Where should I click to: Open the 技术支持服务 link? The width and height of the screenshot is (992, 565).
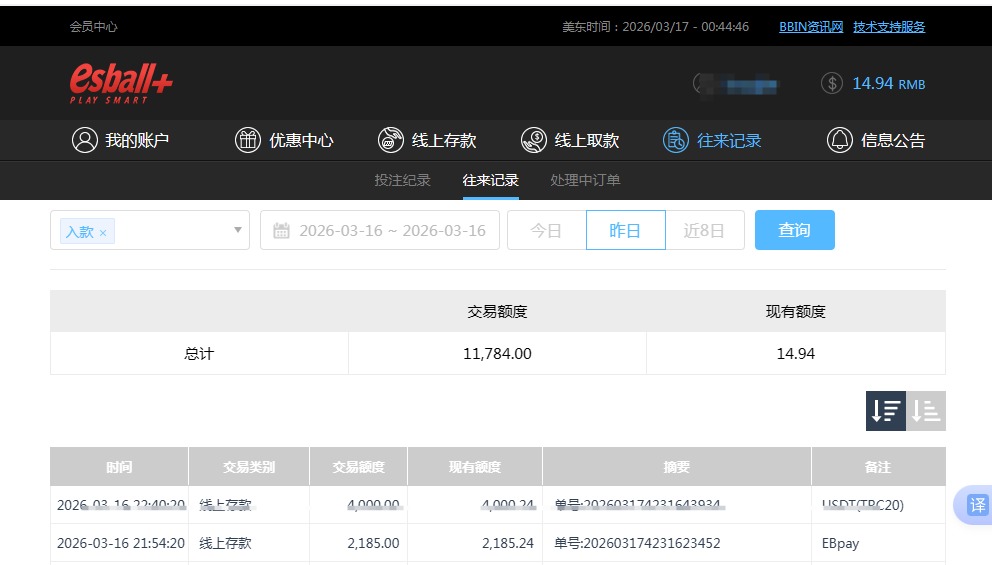point(889,27)
